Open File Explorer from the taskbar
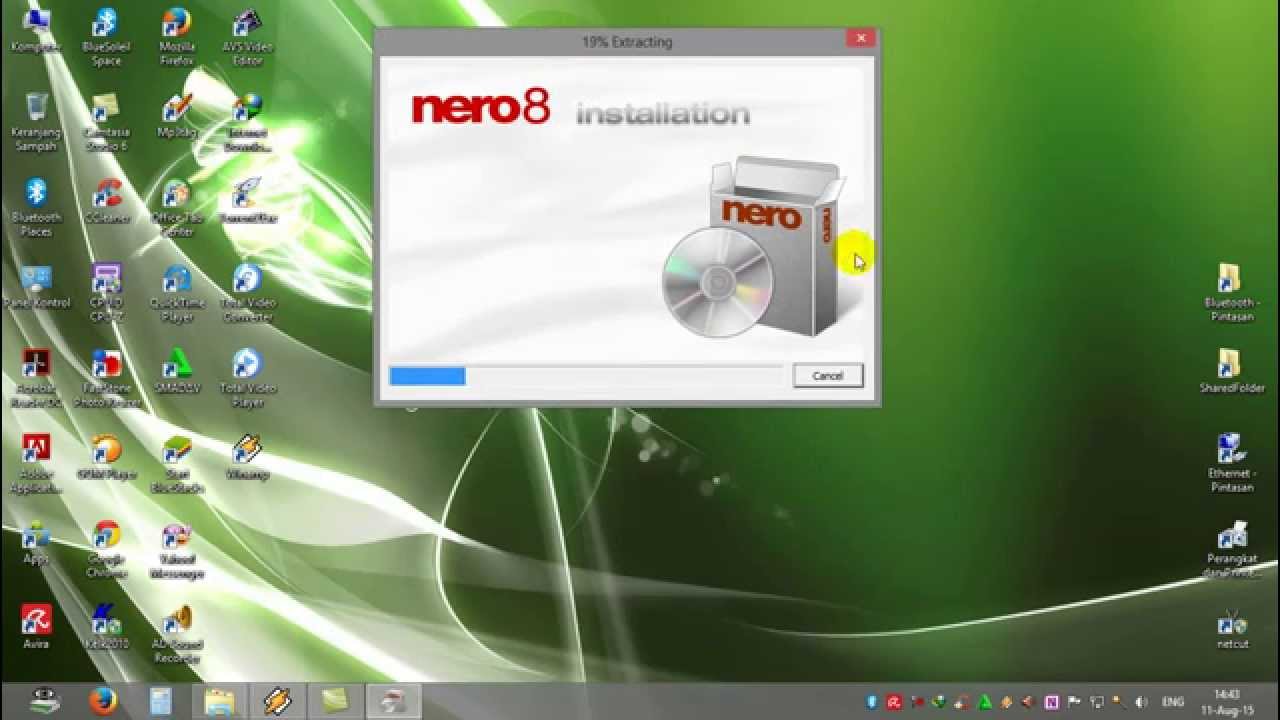The image size is (1280, 720). click(220, 702)
